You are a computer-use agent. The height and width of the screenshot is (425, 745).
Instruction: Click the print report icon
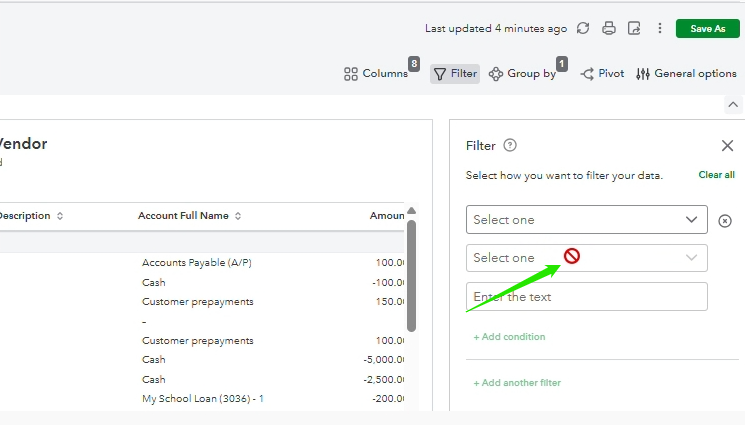point(609,29)
